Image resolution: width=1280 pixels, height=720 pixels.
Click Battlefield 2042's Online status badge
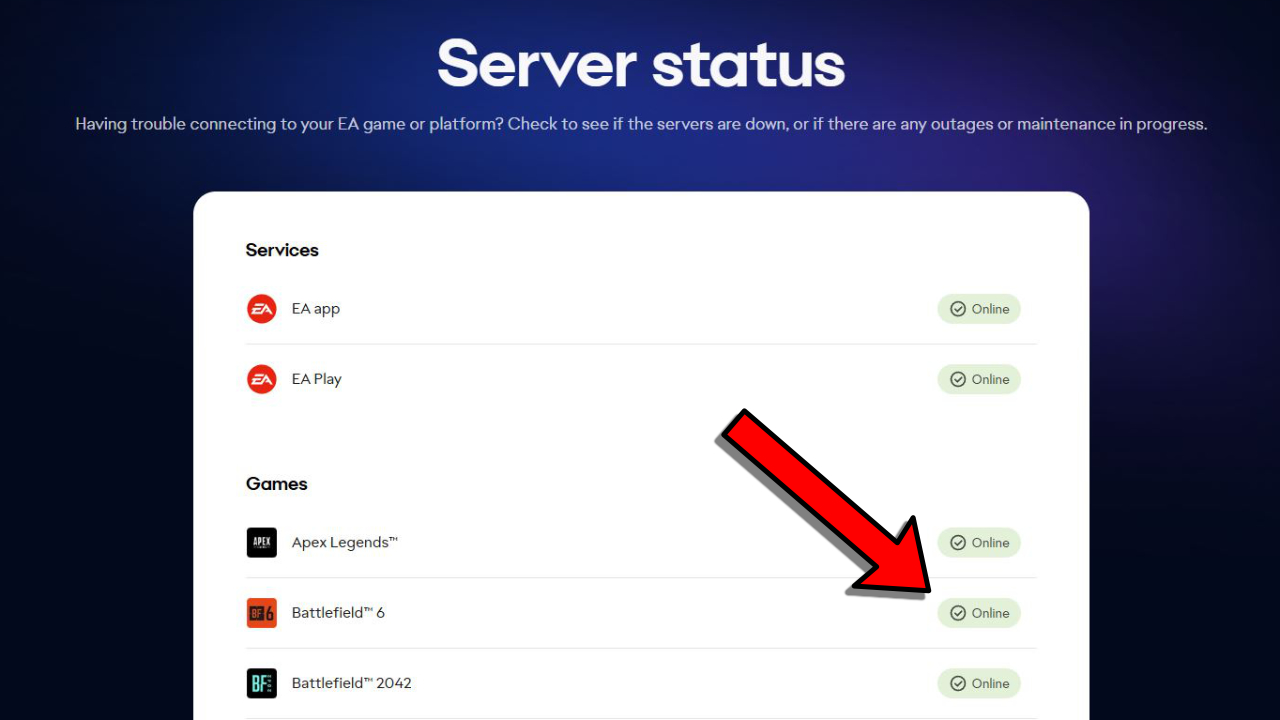point(979,683)
